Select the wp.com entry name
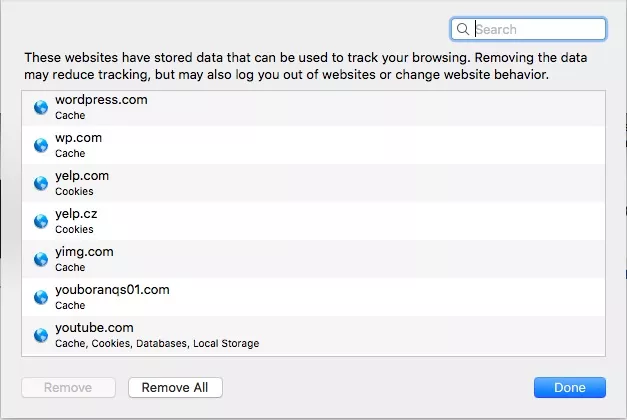 (x=79, y=138)
